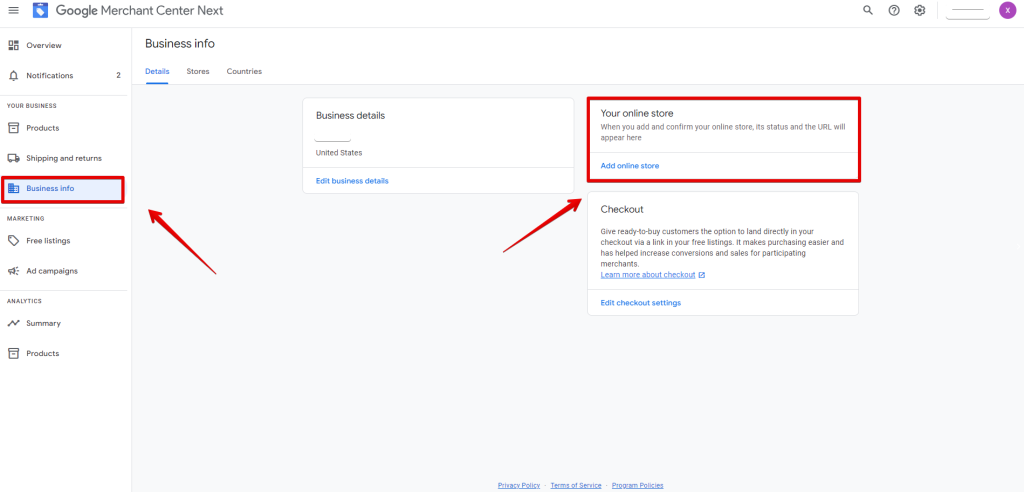Click the Free listings tag icon
The image size is (1024, 492).
(13, 240)
